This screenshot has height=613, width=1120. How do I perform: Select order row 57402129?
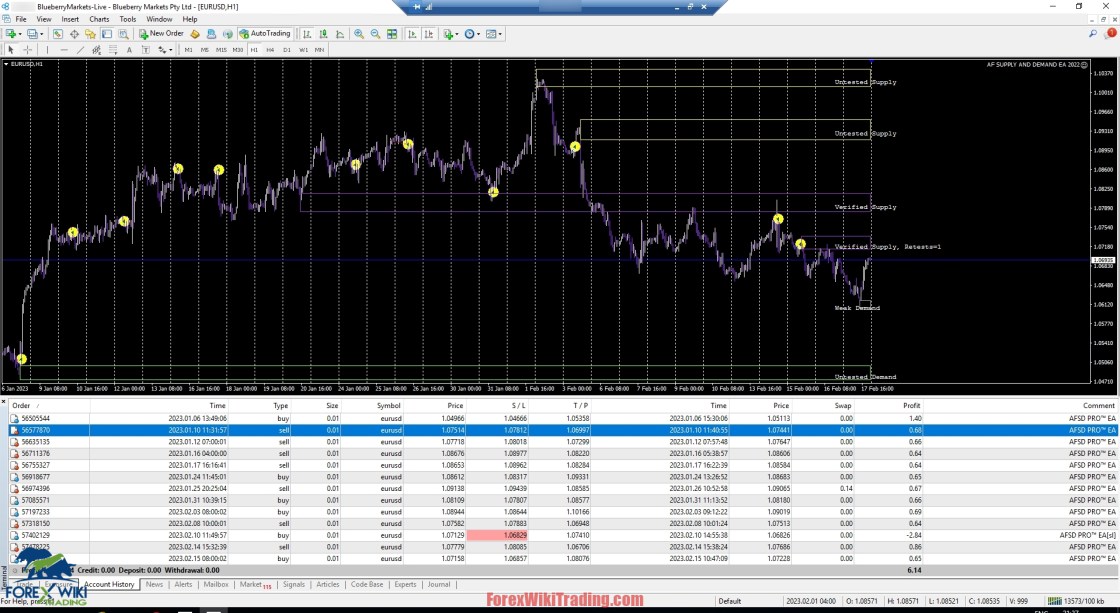[563, 535]
